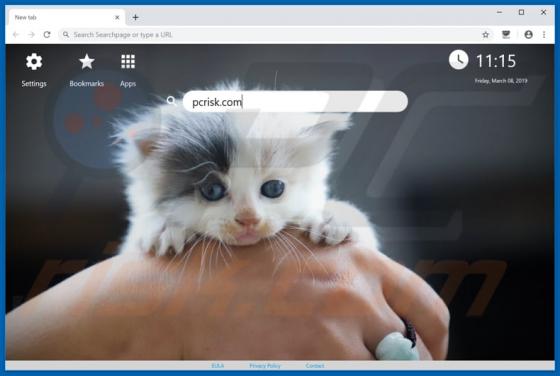Open the Apps grid icon

tap(128, 61)
